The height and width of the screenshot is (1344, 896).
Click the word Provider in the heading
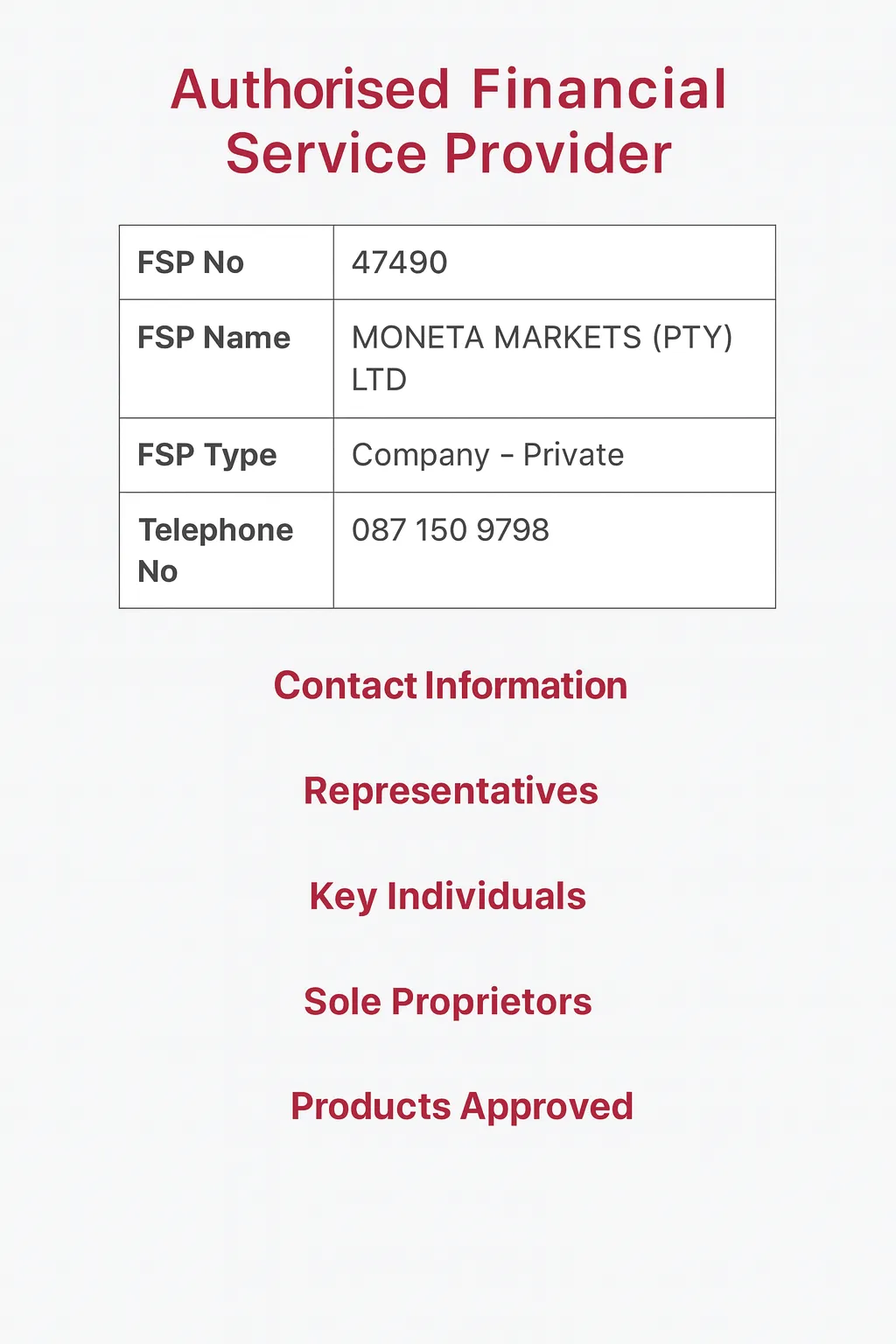[x=558, y=154]
